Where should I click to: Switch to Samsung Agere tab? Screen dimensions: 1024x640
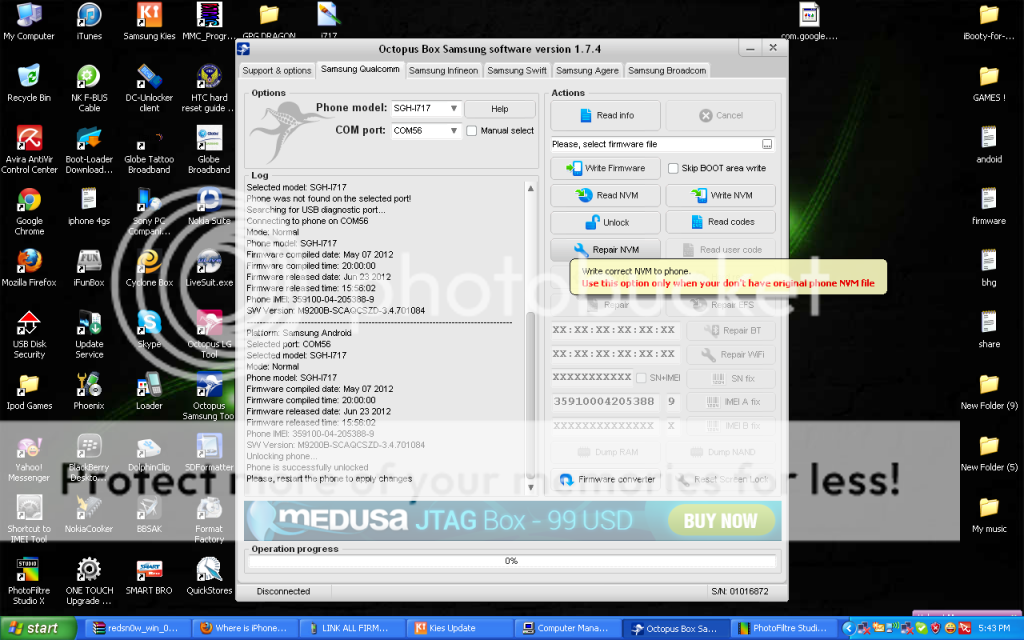pos(587,71)
